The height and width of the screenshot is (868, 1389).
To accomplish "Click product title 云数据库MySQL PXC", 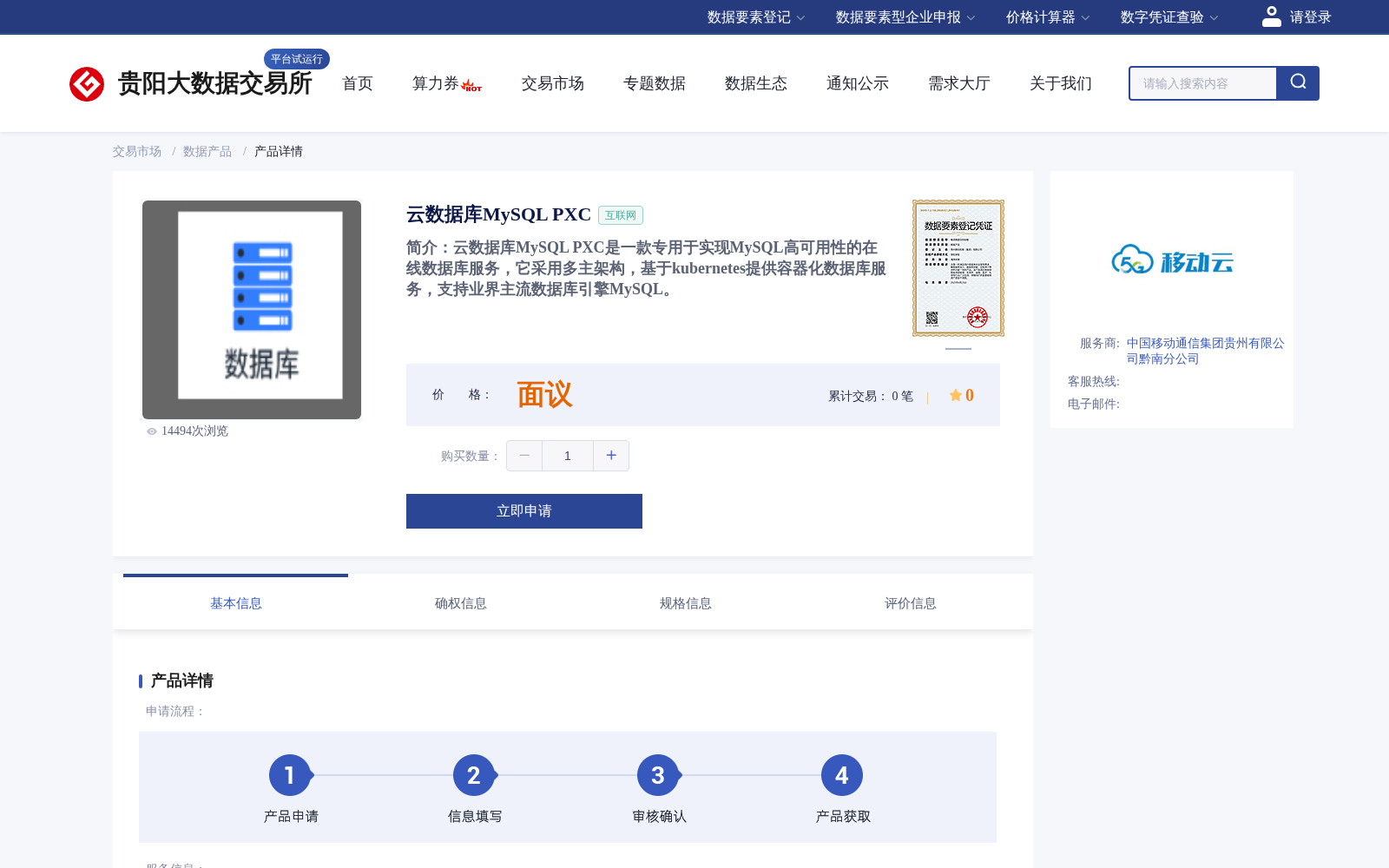I will tap(498, 214).
